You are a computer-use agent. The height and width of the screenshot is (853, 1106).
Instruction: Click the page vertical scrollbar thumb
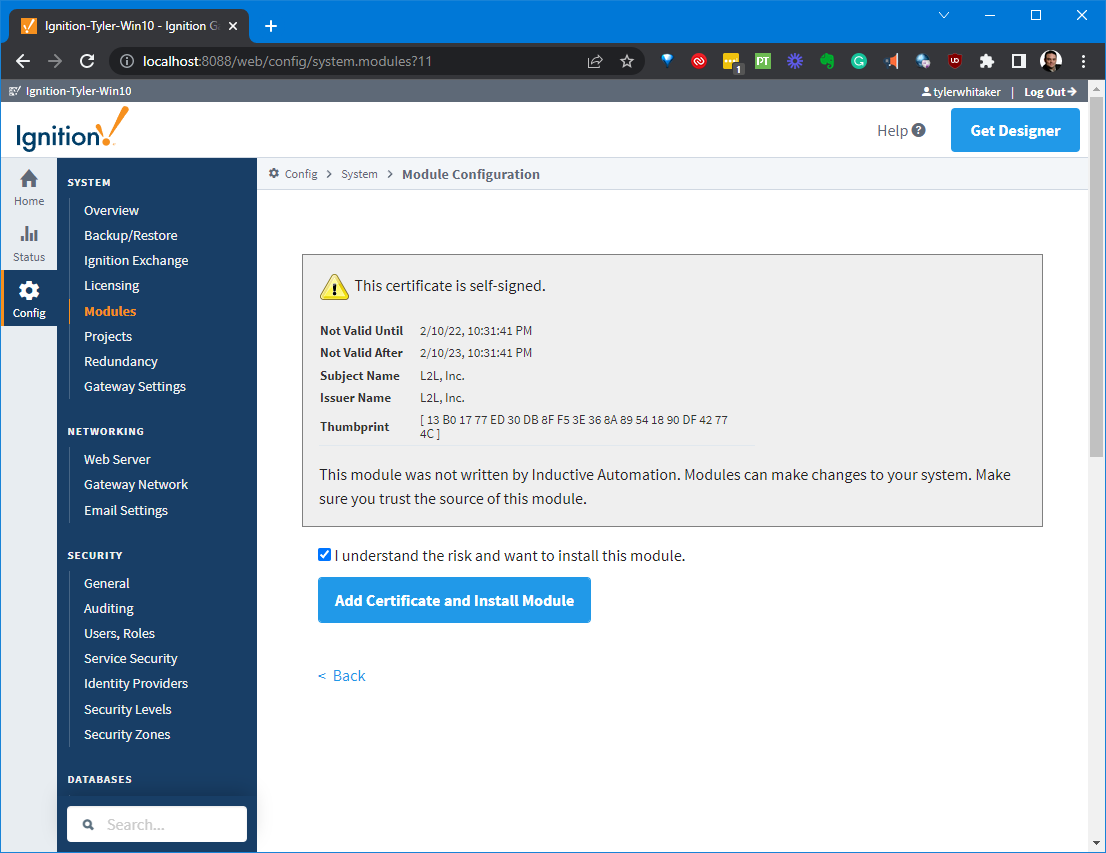1096,277
